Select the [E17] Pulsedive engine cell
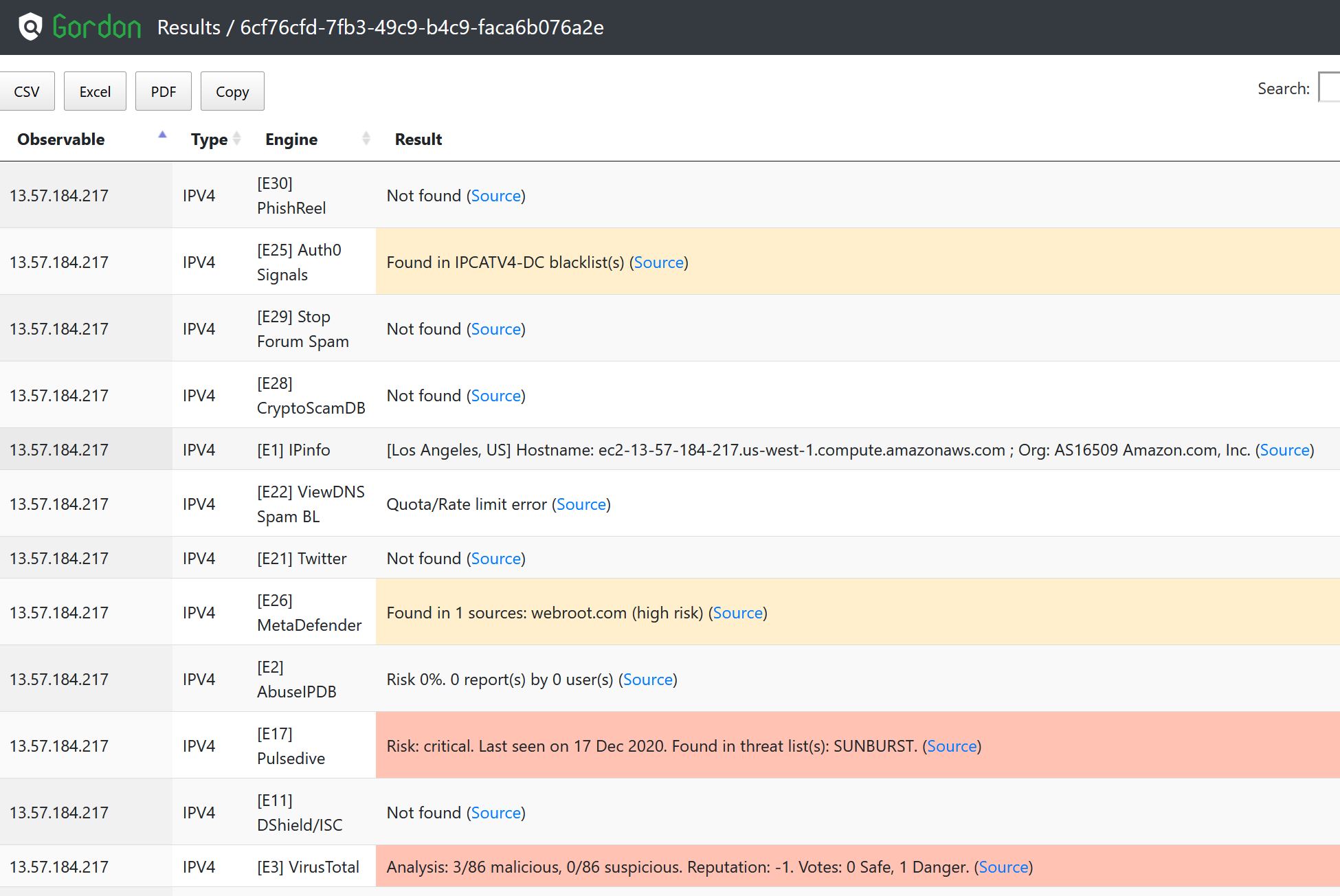Viewport: 1340px width, 896px height. 312,746
